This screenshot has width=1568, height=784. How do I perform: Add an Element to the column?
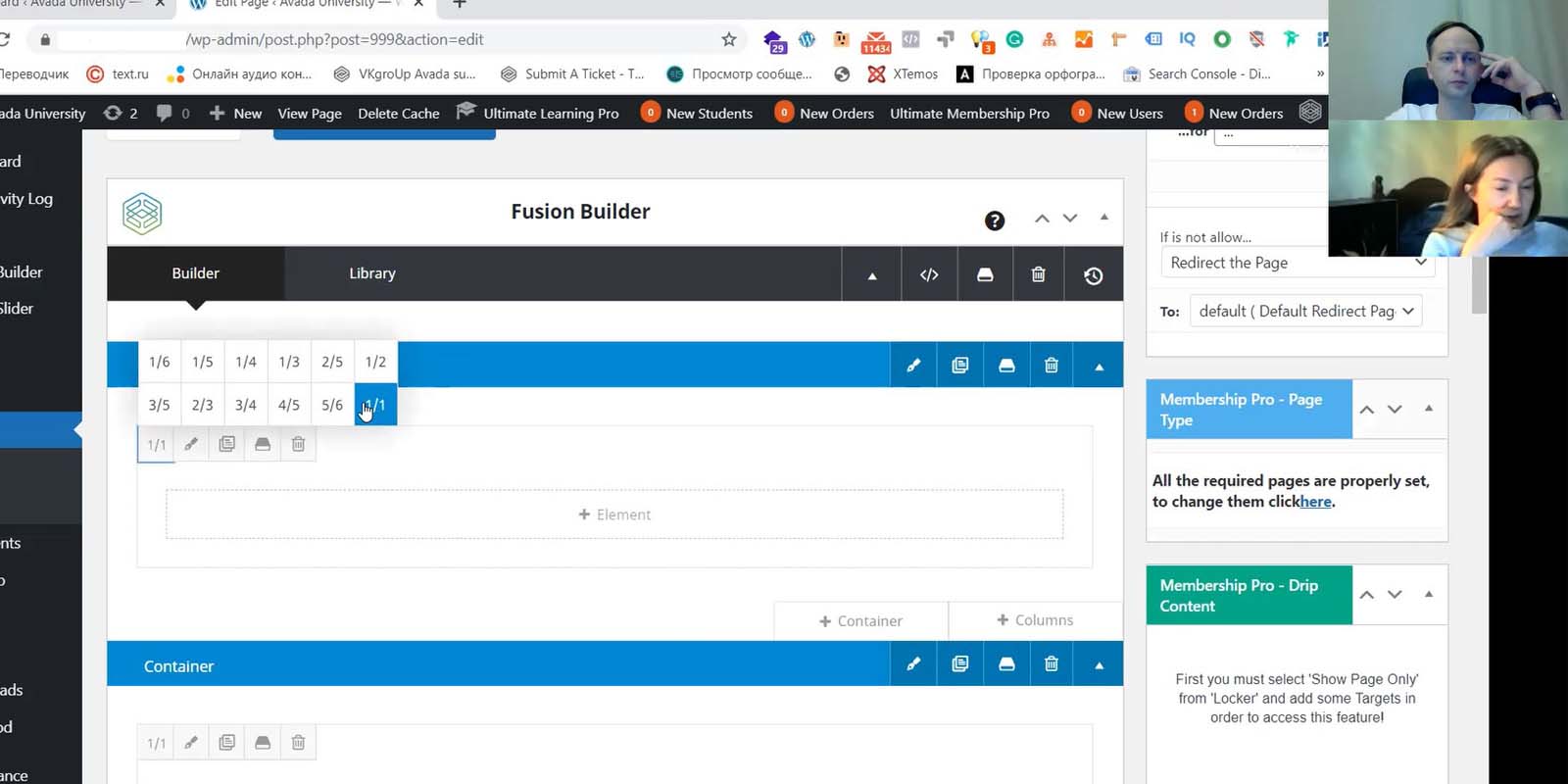point(614,514)
